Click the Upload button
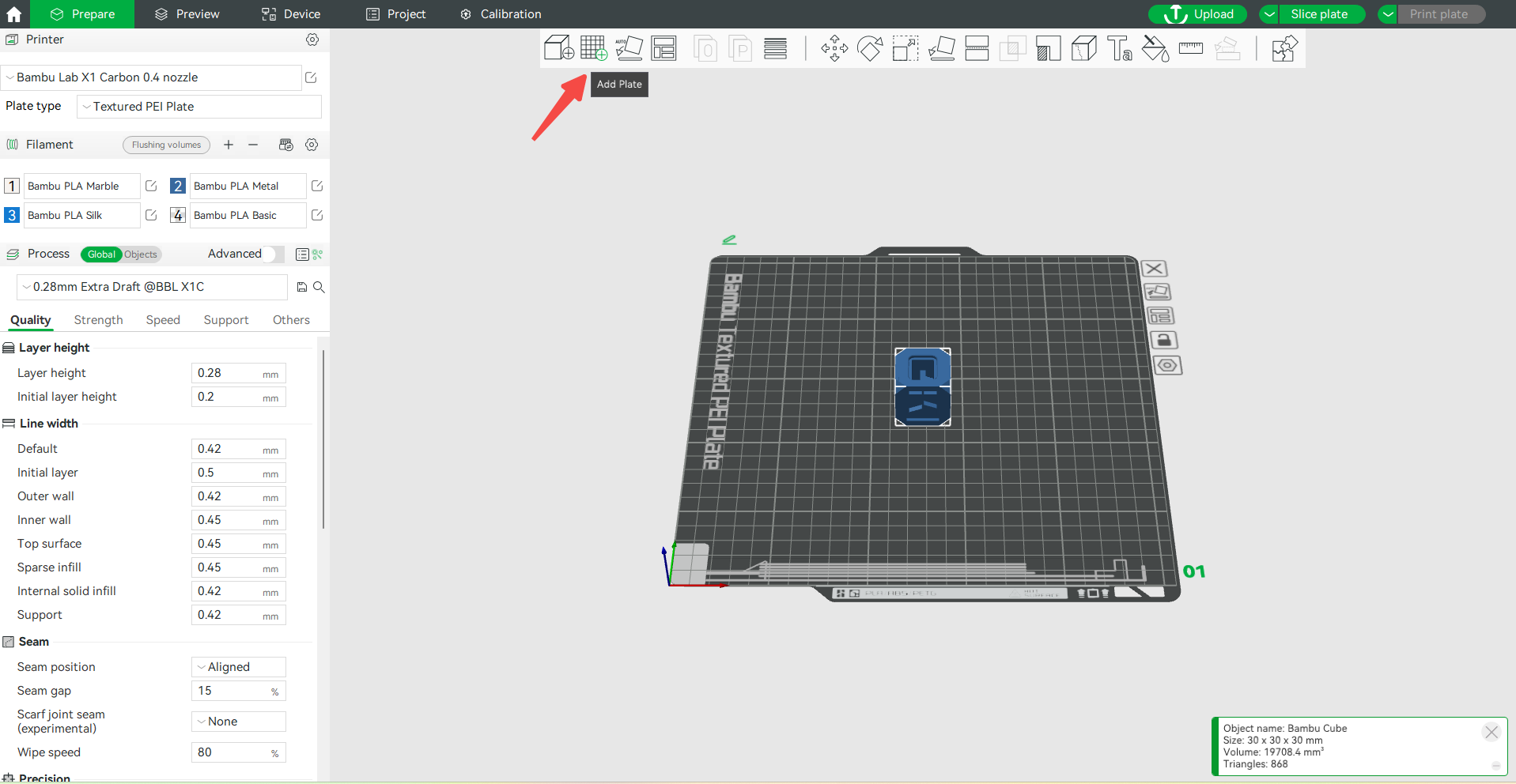 [1197, 14]
